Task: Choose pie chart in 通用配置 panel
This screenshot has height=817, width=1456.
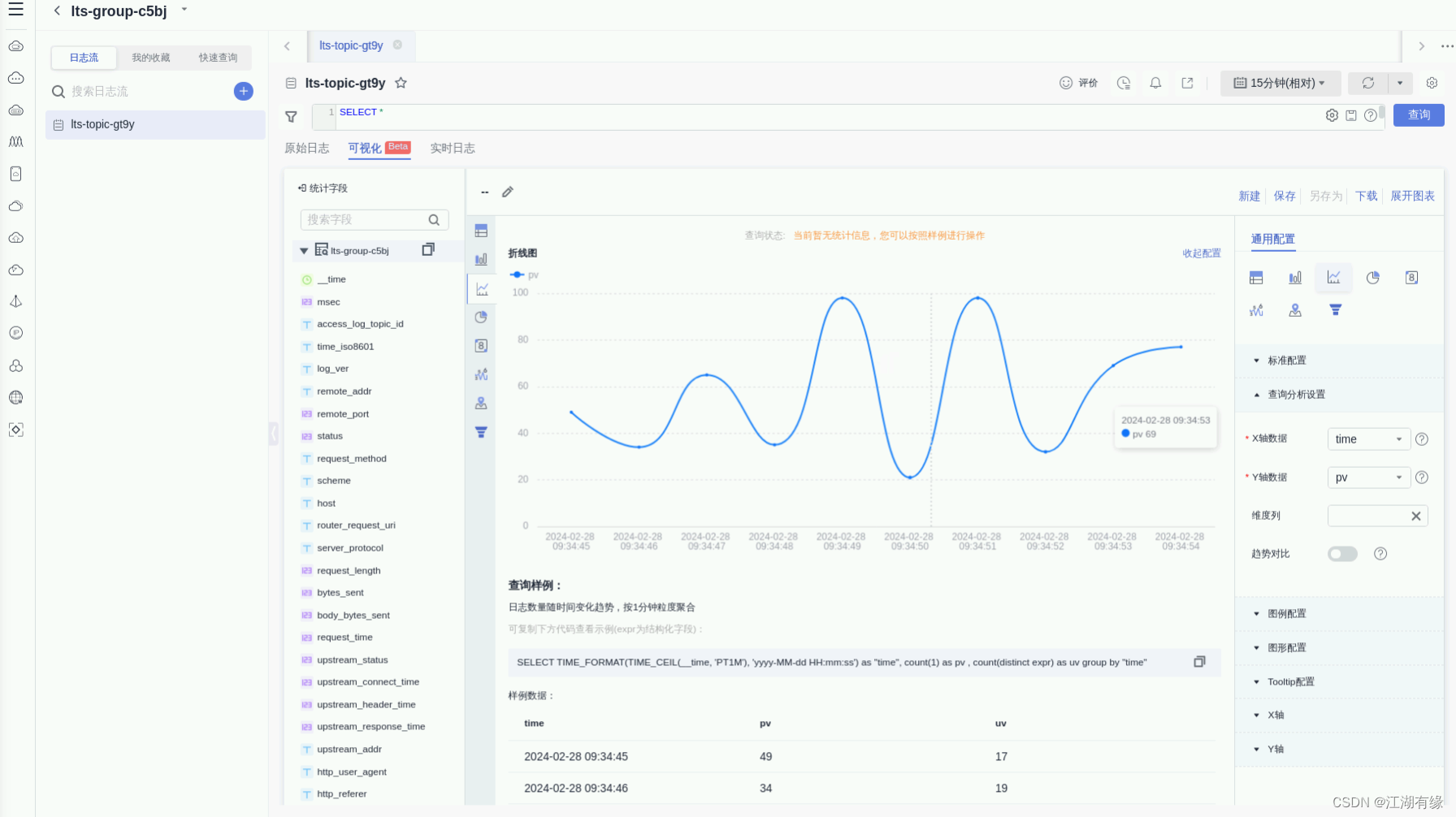Action: tap(1373, 278)
